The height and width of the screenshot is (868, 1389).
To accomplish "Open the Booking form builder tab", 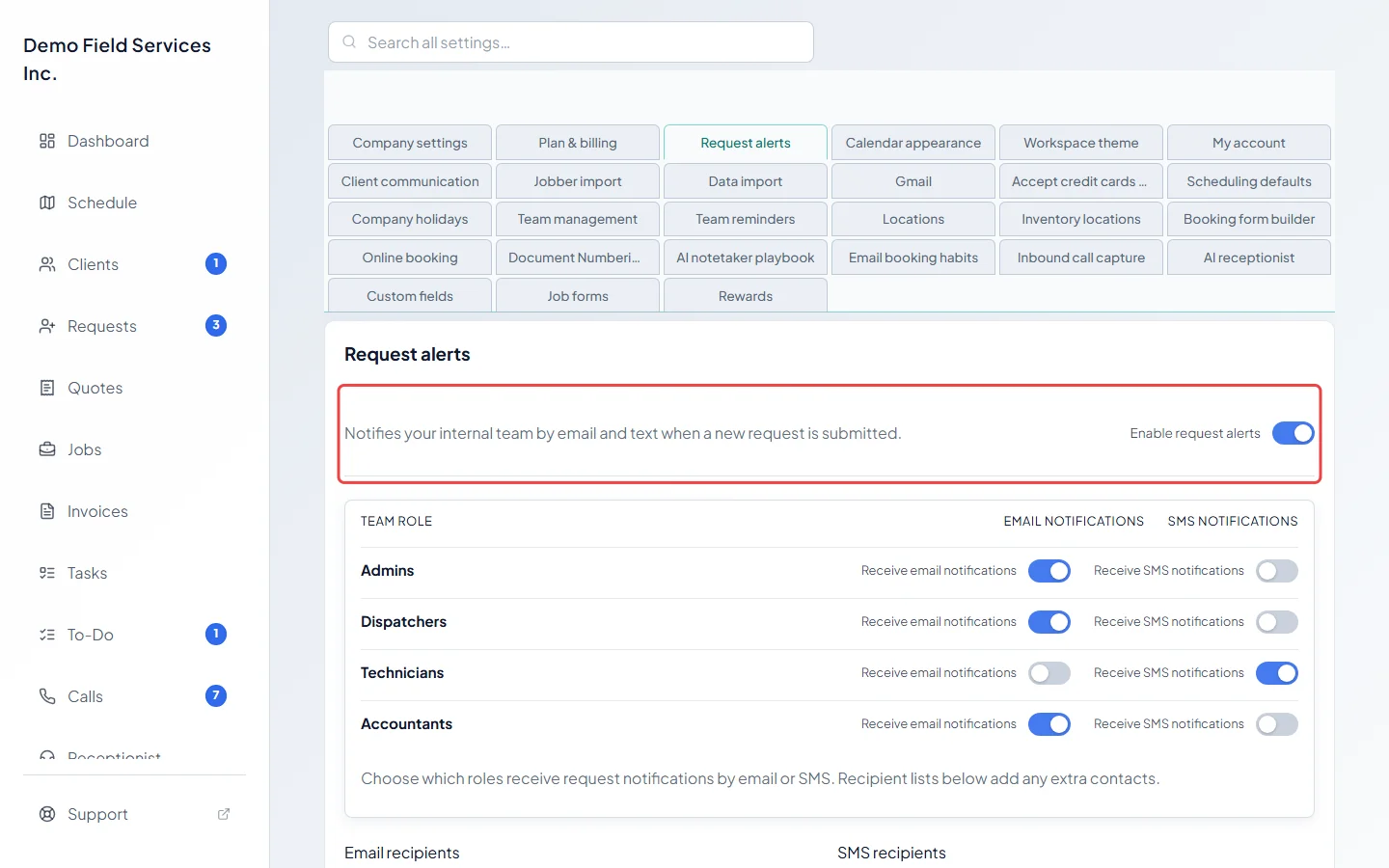I will [1249, 219].
